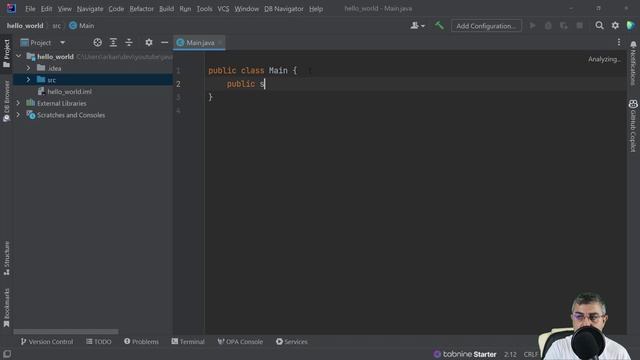Select the External Libraries row
The width and height of the screenshot is (640, 360).
pos(93,103)
